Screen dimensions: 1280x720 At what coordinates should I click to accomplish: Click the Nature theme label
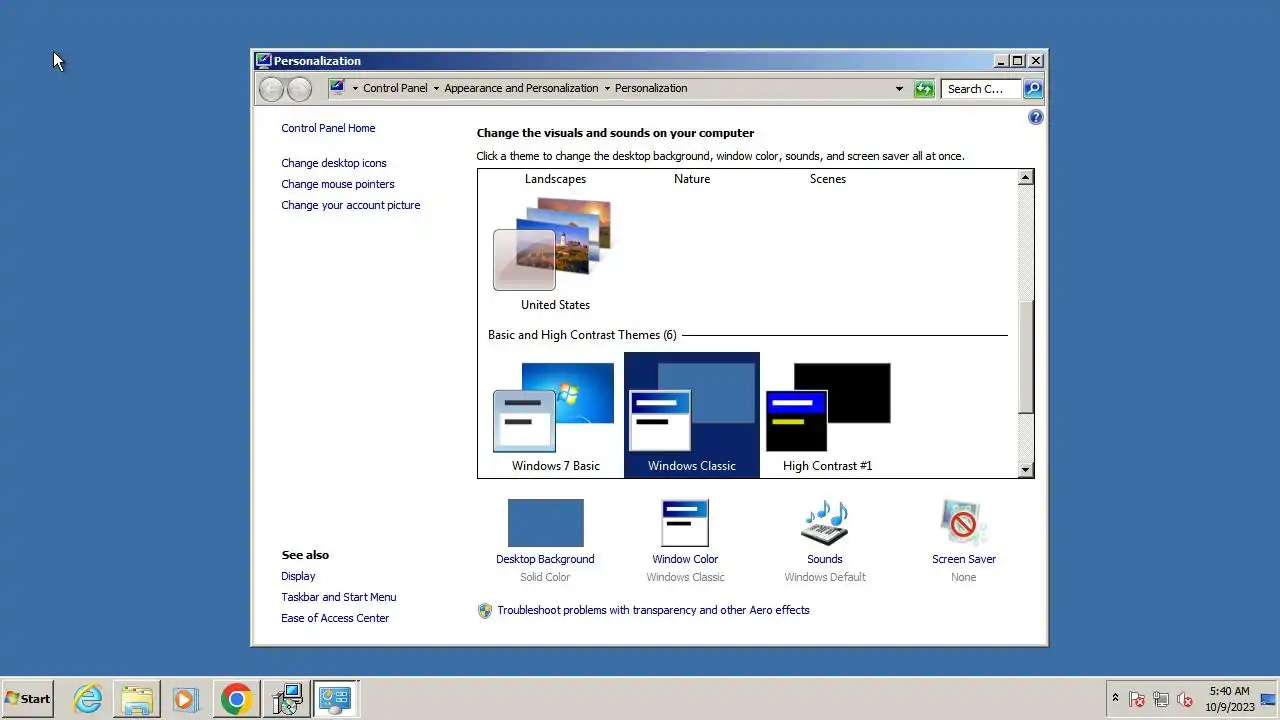tap(692, 179)
